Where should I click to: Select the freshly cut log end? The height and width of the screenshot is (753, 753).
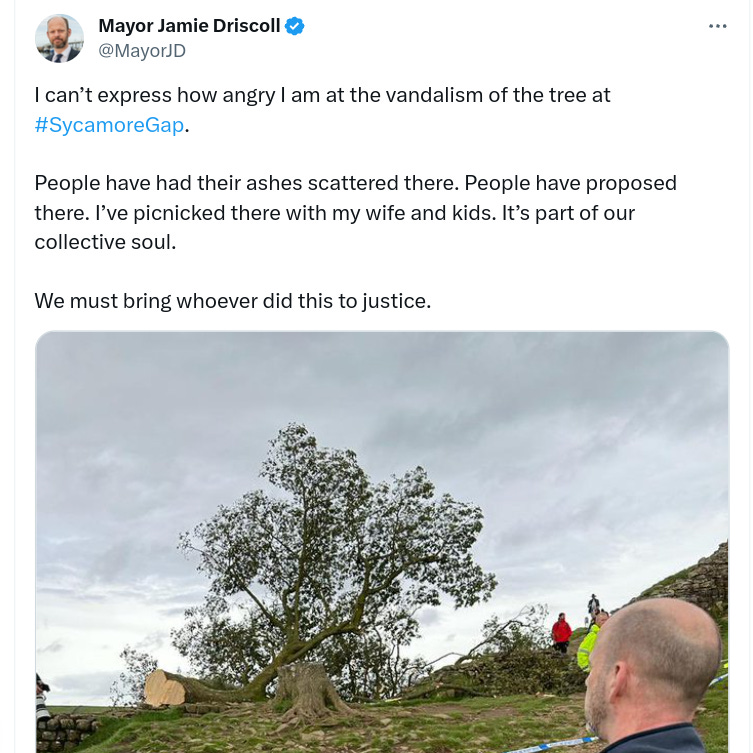click(165, 688)
